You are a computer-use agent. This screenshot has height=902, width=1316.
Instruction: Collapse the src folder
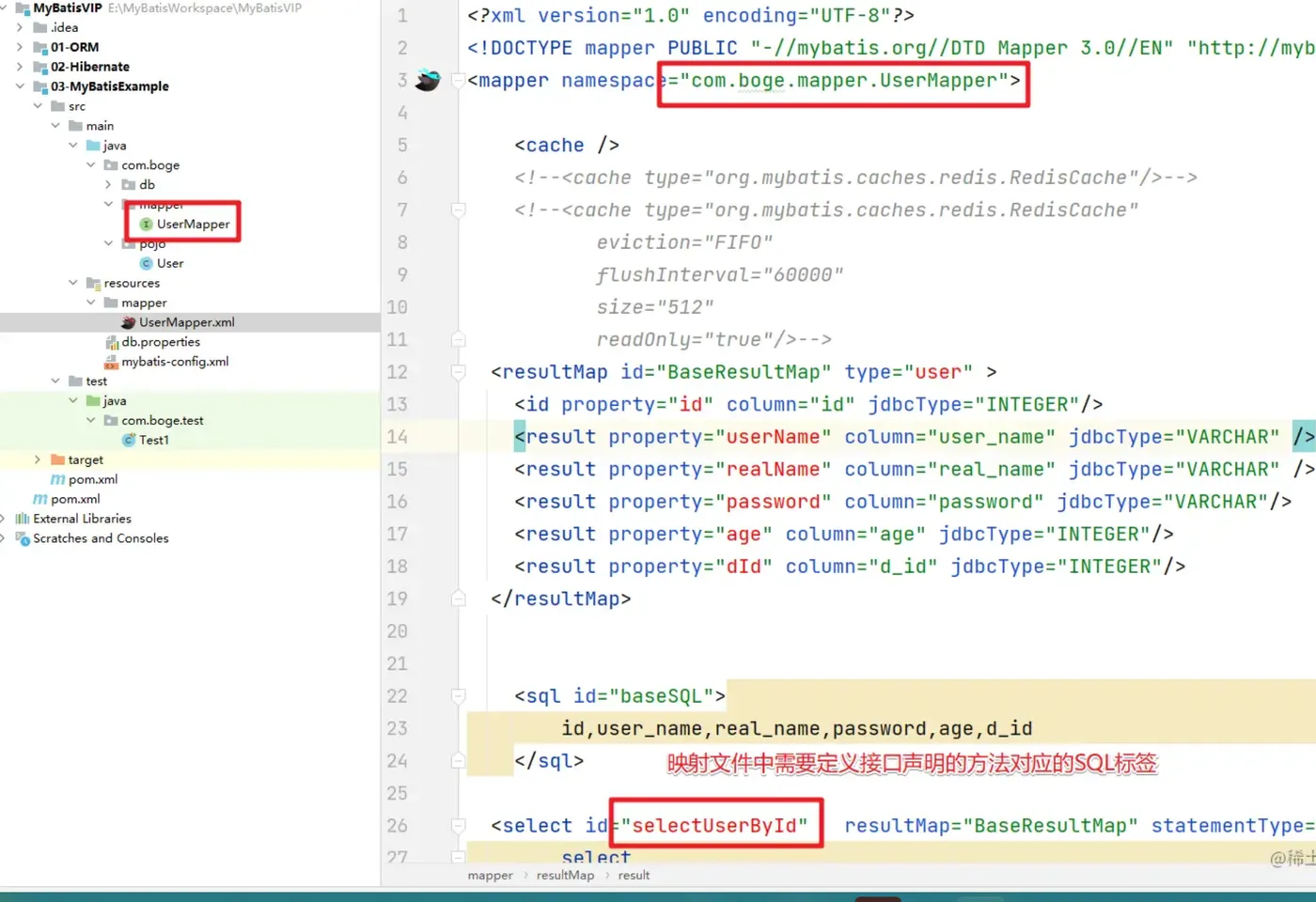click(x=38, y=106)
